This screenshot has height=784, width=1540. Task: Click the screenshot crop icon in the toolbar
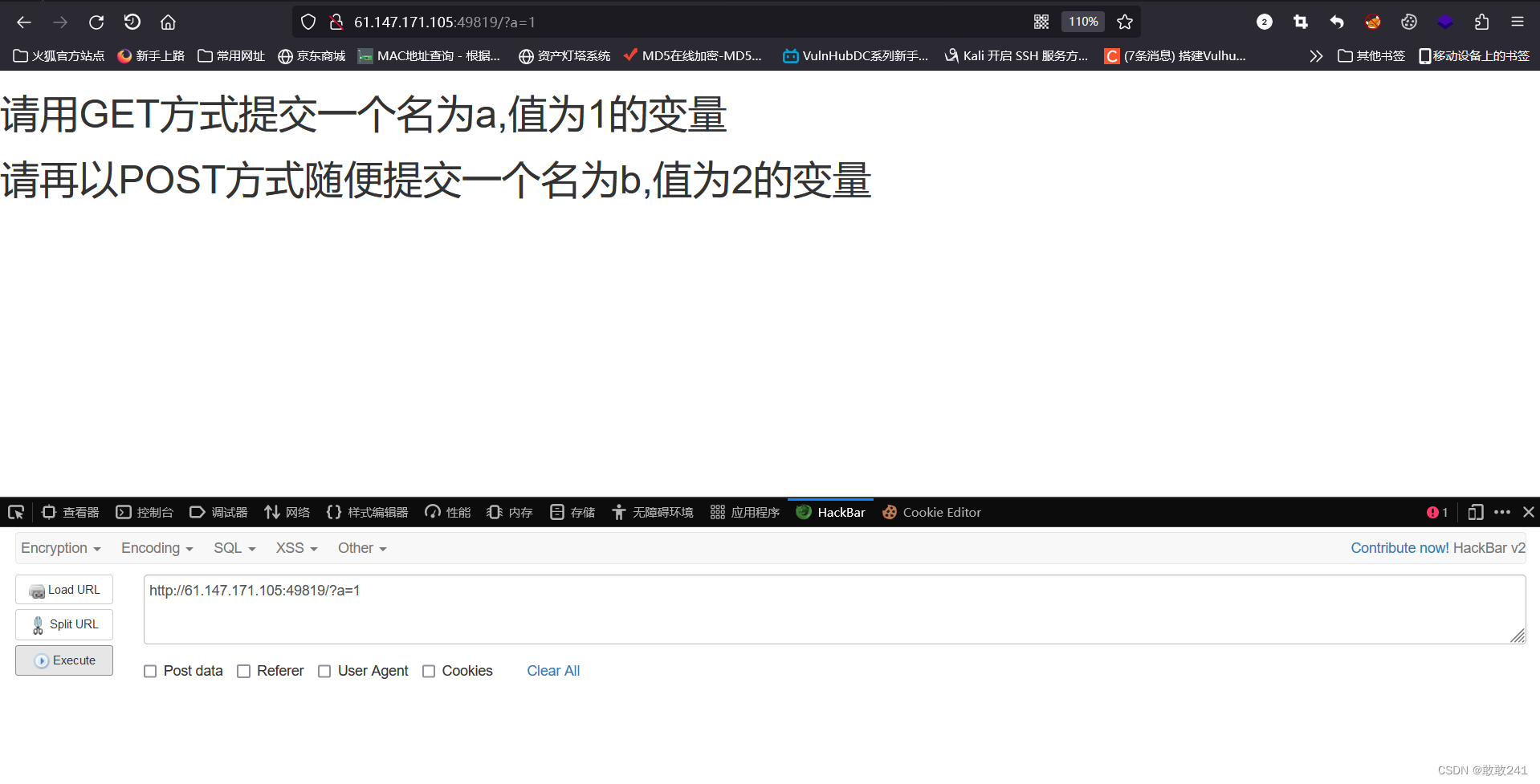[1300, 22]
